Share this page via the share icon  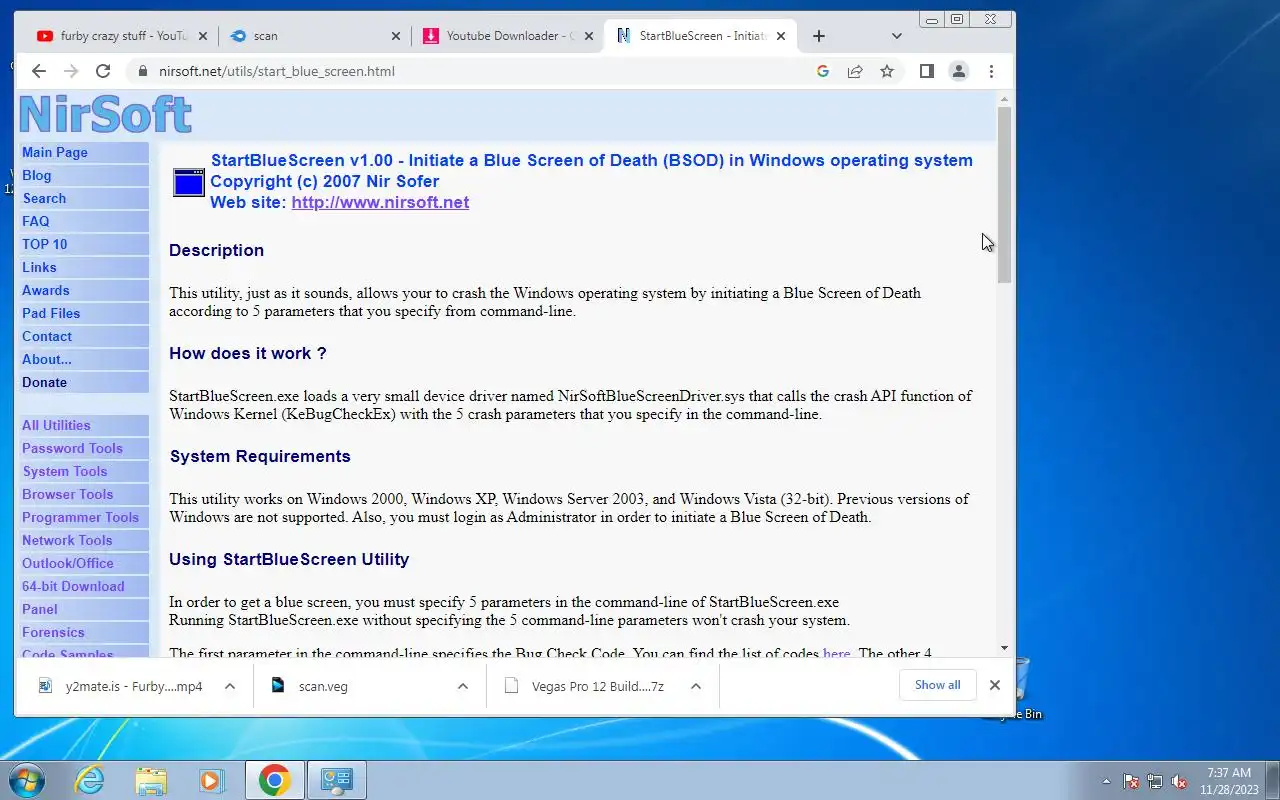coord(855,71)
